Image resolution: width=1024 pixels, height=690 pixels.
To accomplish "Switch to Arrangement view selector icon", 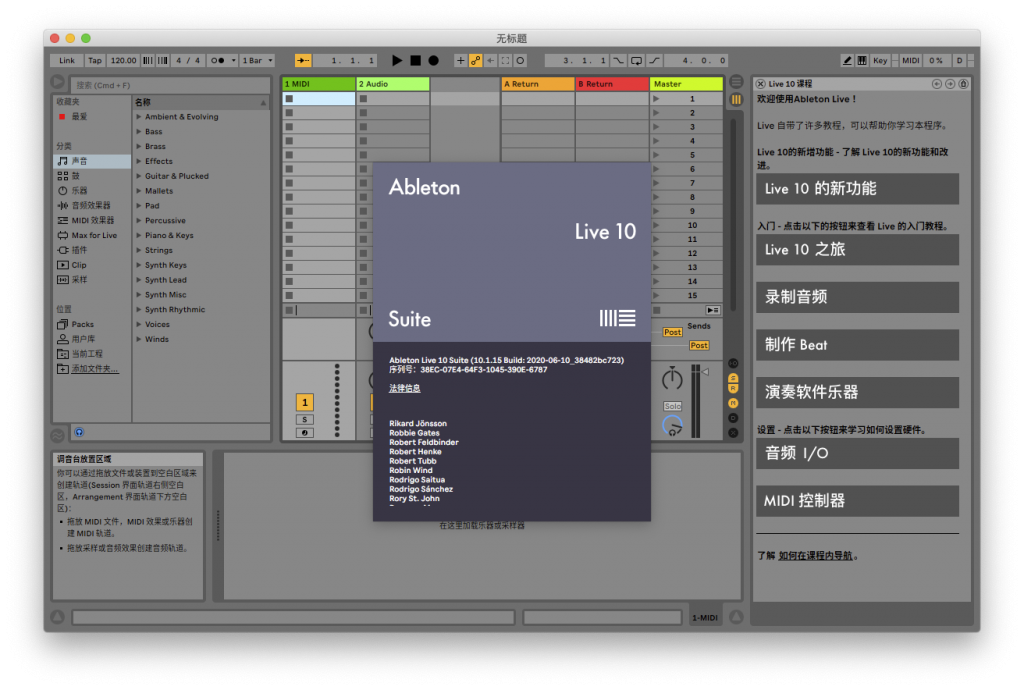I will 736,82.
